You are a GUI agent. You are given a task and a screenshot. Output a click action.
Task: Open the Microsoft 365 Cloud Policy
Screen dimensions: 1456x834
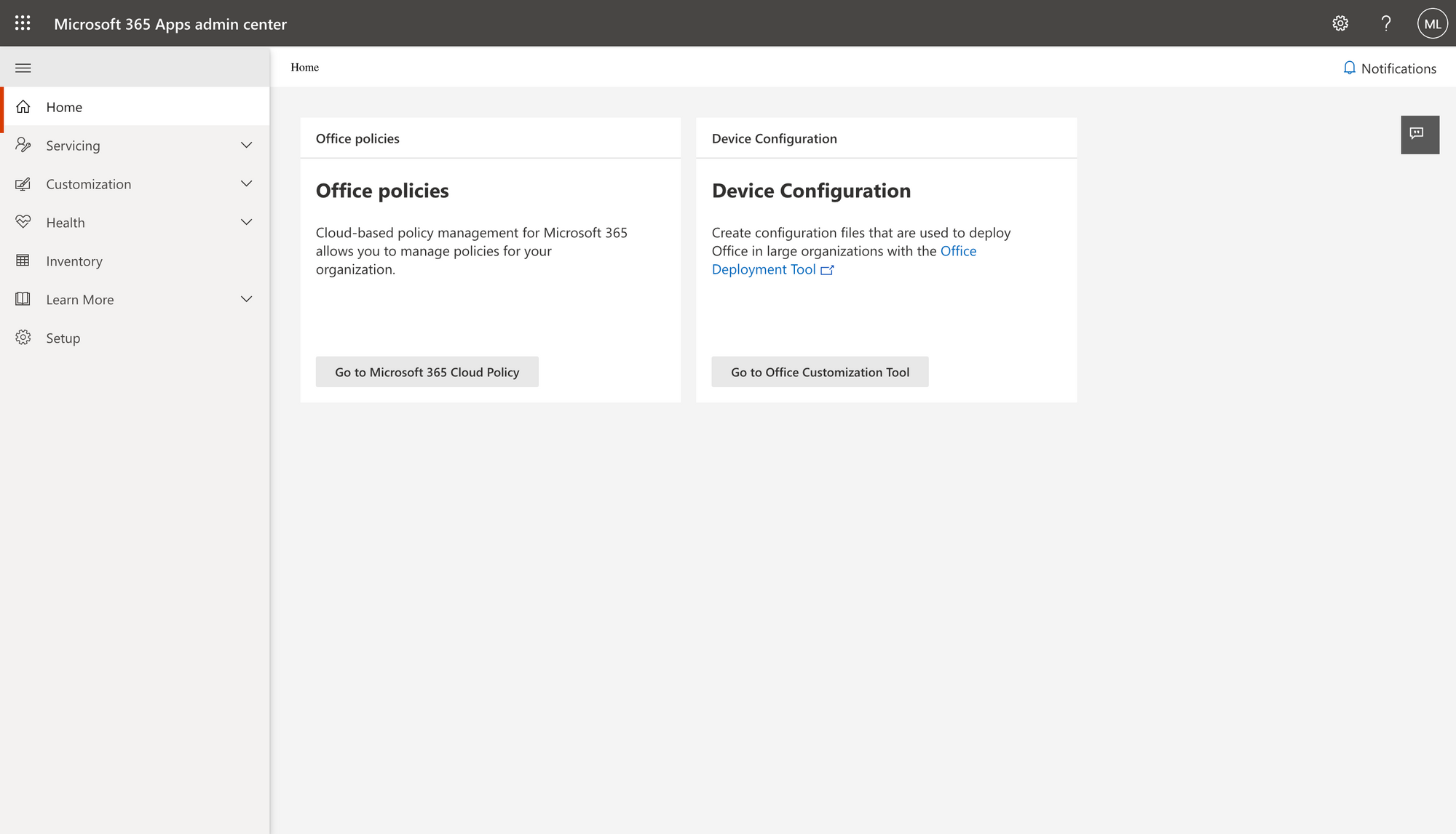pos(427,371)
